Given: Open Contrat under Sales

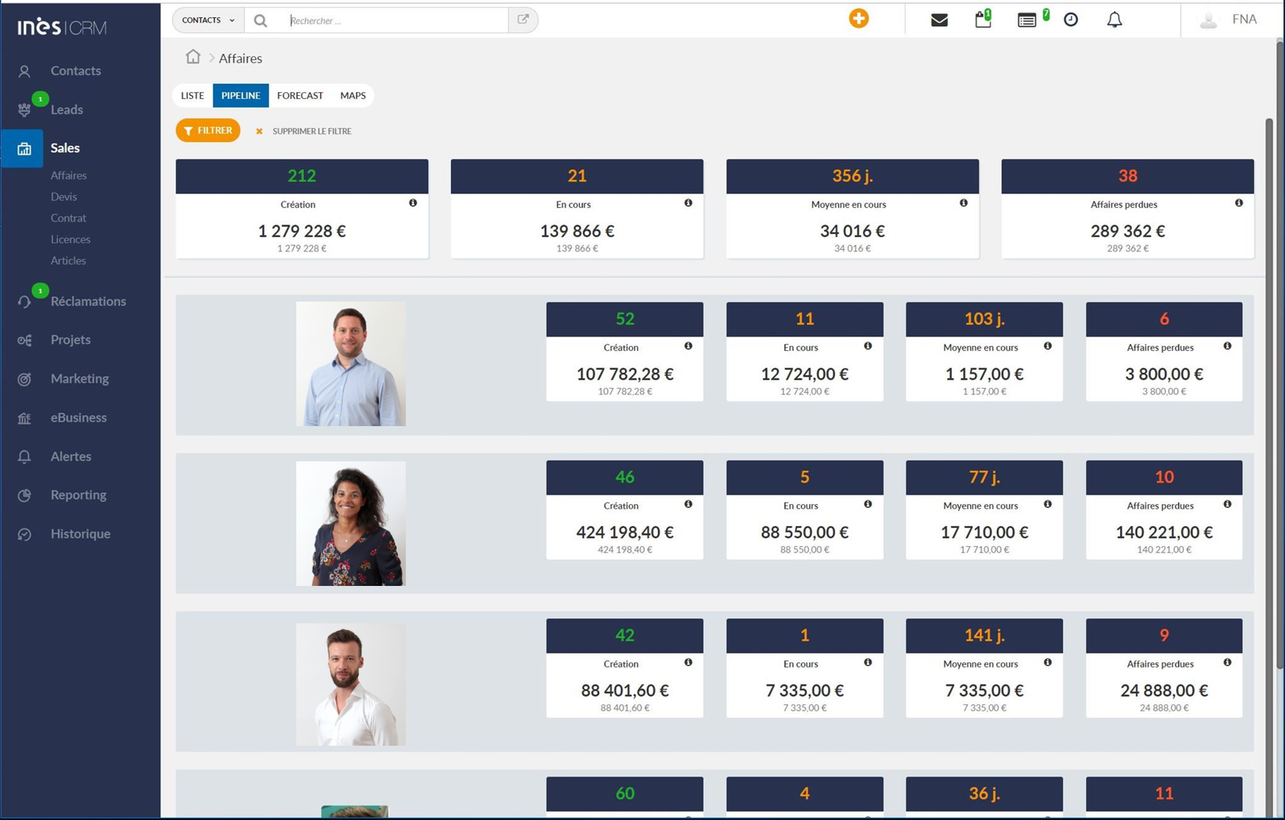Looking at the screenshot, I should 69,218.
